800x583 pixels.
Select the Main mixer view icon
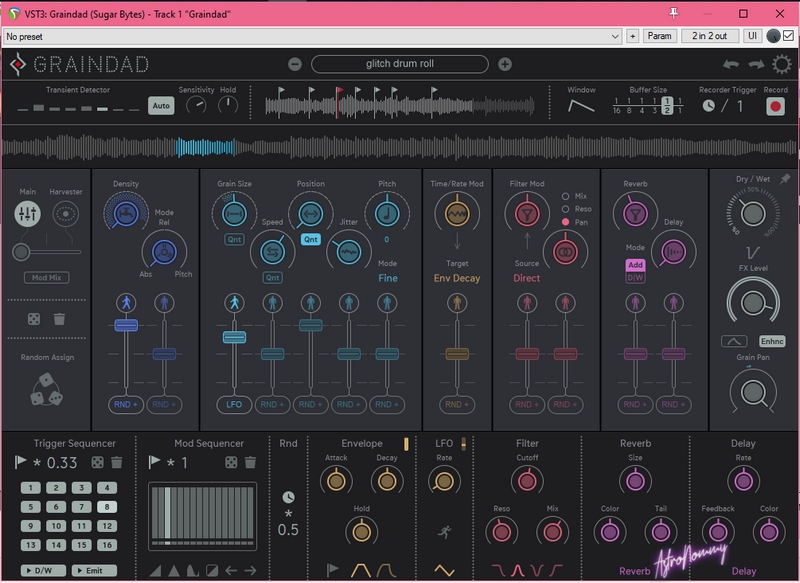pyautogui.click(x=28, y=213)
